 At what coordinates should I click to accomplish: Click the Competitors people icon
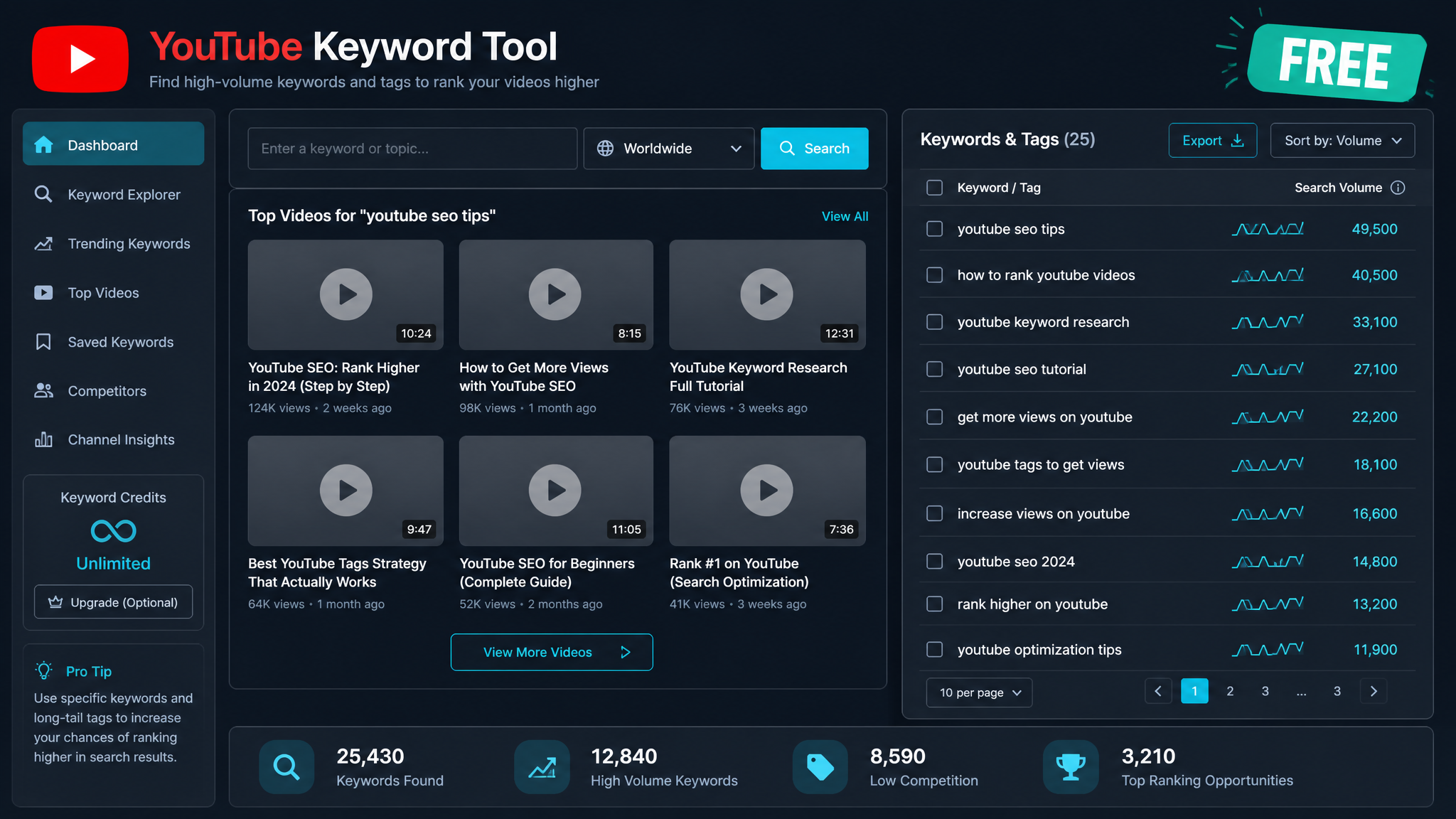(43, 390)
